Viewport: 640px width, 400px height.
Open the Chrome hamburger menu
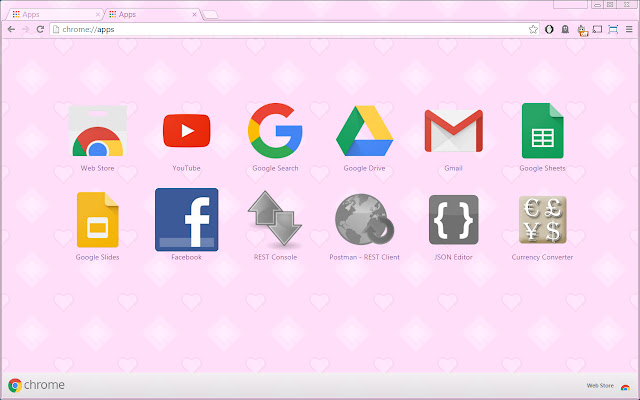coord(629,29)
